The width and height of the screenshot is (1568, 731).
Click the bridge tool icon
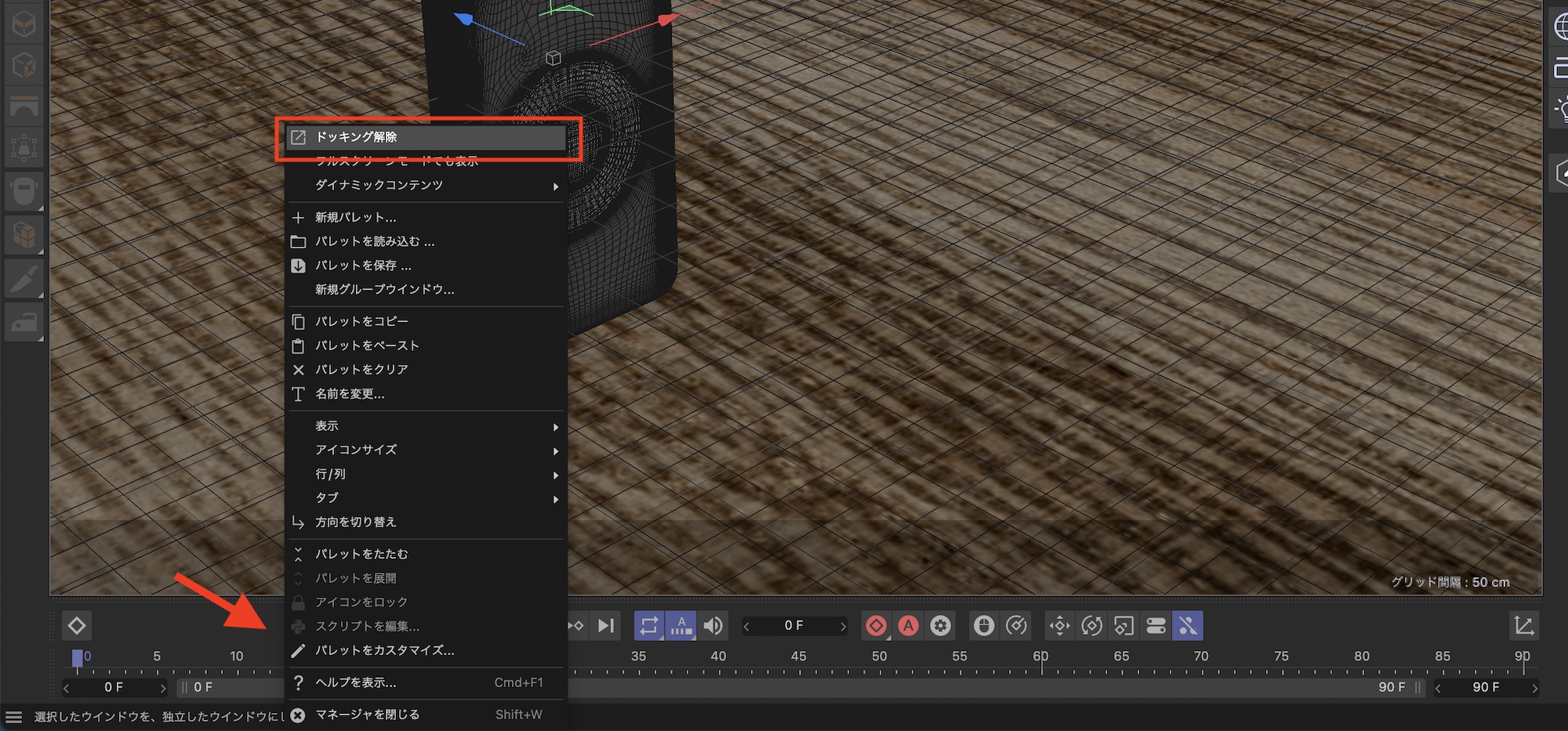point(24,107)
